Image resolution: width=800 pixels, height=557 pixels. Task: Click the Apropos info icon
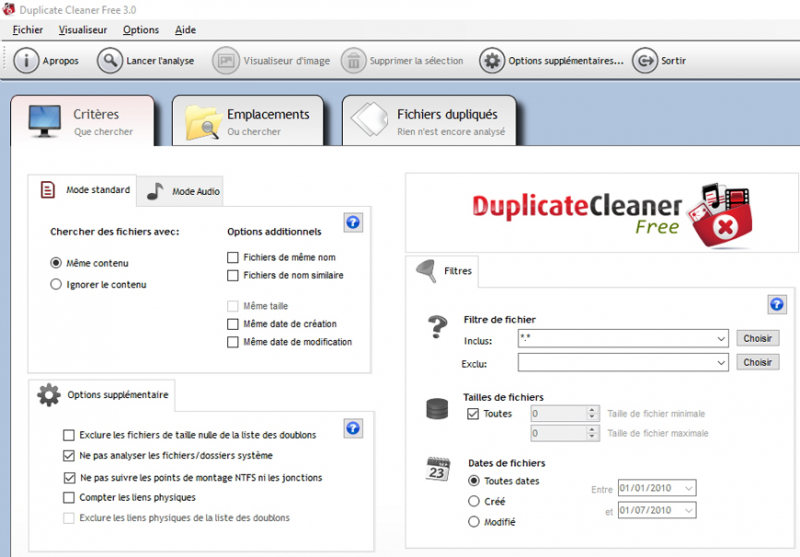(x=26, y=61)
